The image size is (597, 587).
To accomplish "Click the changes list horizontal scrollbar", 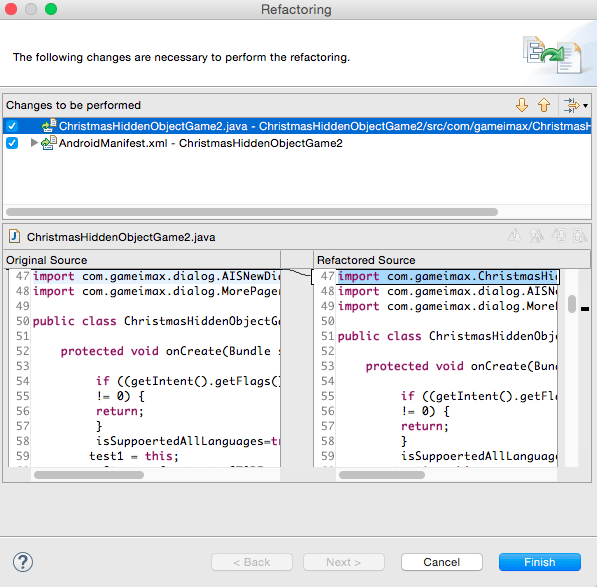I will [x=252, y=212].
